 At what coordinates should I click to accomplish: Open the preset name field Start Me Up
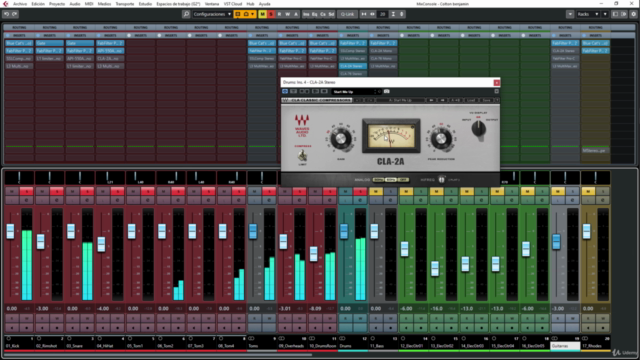(354, 92)
